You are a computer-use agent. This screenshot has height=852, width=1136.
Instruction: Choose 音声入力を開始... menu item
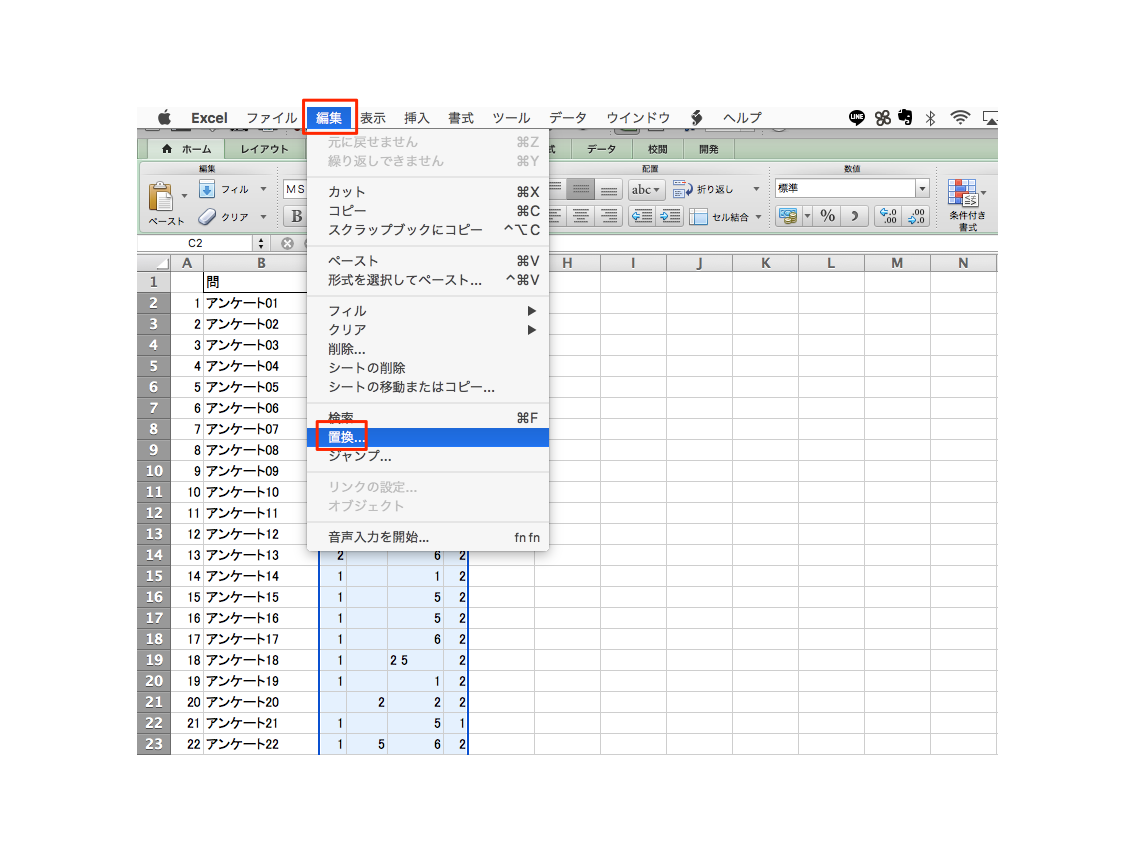[427, 538]
